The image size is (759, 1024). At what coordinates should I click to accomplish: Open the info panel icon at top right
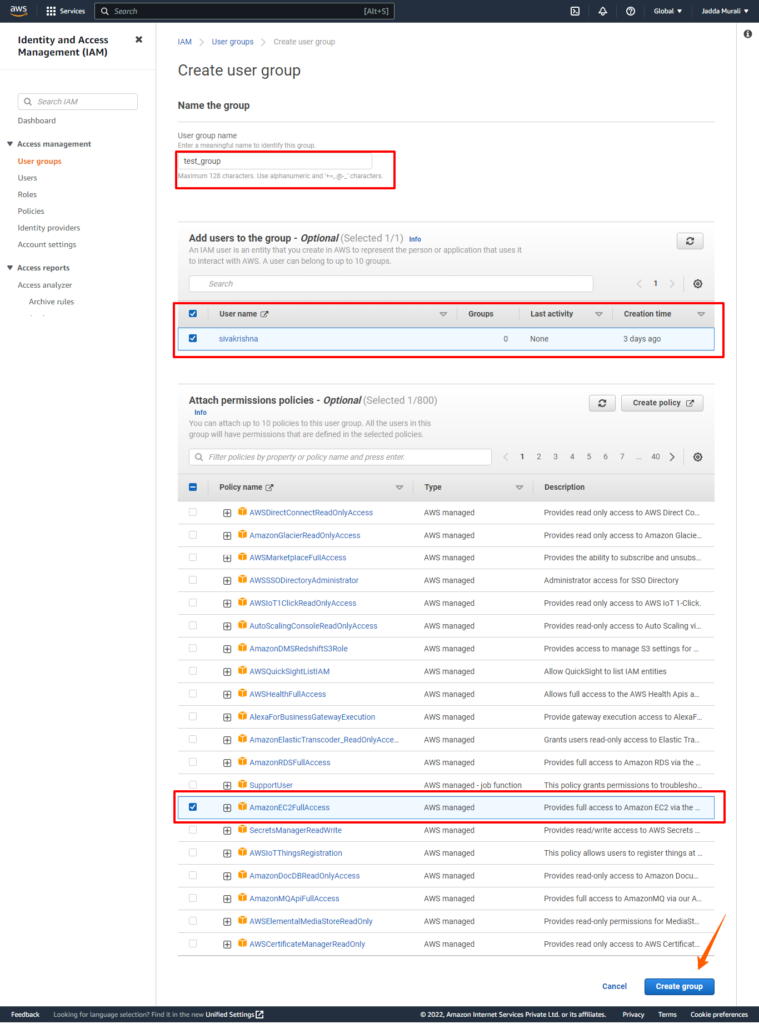[747, 34]
